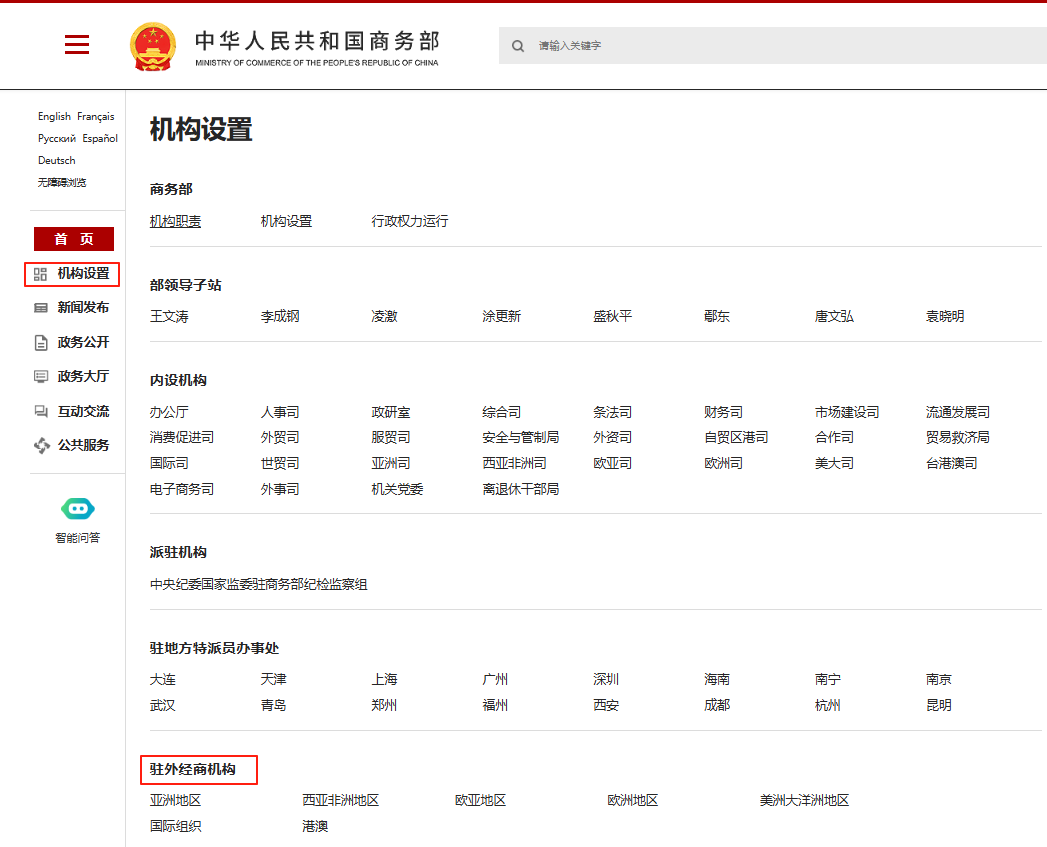The height and width of the screenshot is (847, 1047).
Task: Open the 机构职责 link
Action: coord(175,221)
